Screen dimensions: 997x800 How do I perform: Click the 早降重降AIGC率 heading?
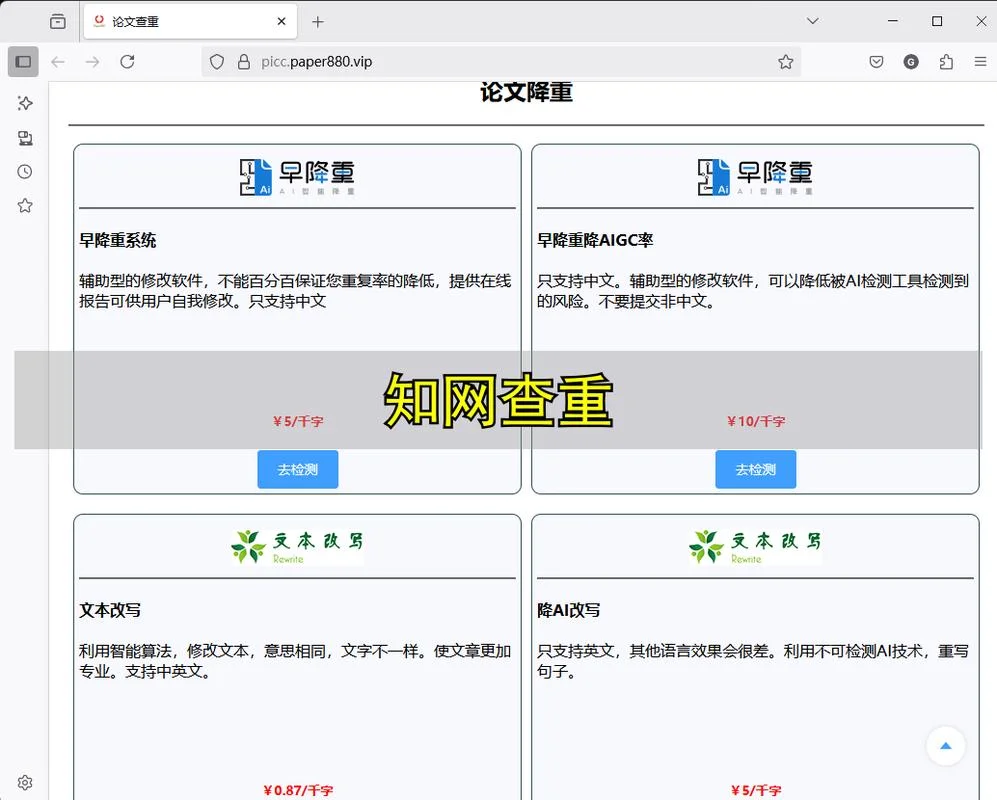point(595,240)
